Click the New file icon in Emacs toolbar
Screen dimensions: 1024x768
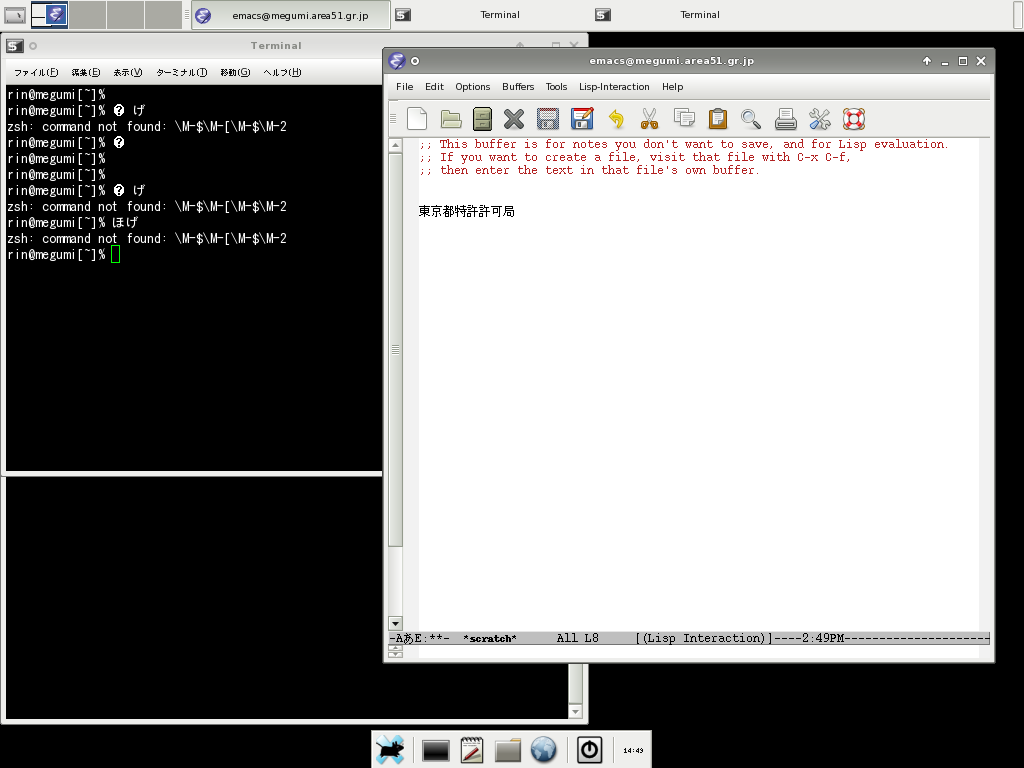[417, 119]
